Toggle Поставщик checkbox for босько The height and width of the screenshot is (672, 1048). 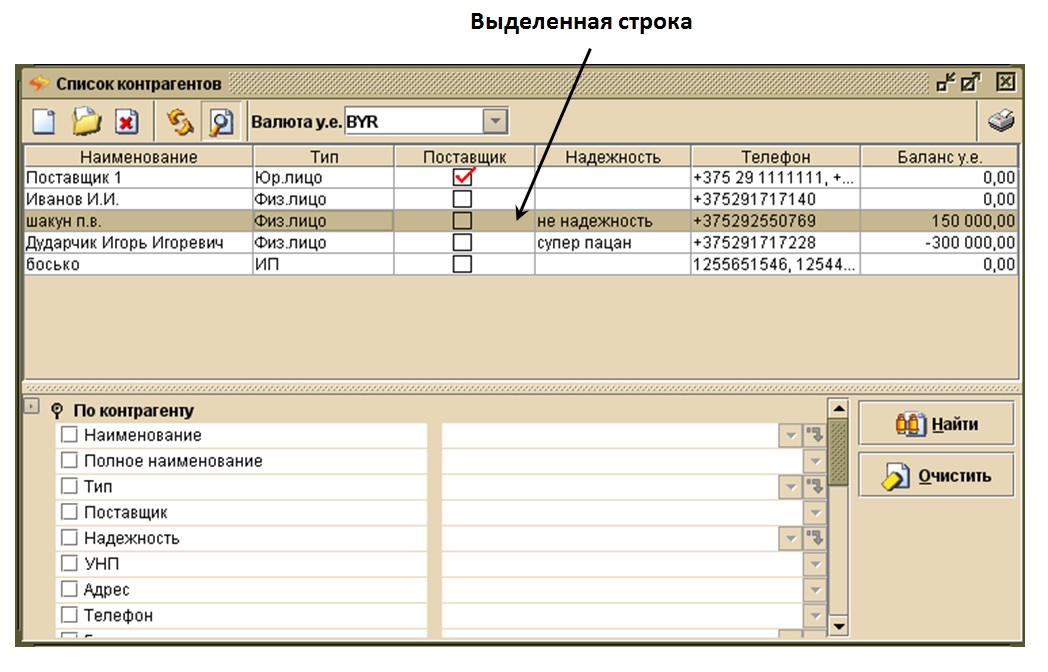[462, 264]
